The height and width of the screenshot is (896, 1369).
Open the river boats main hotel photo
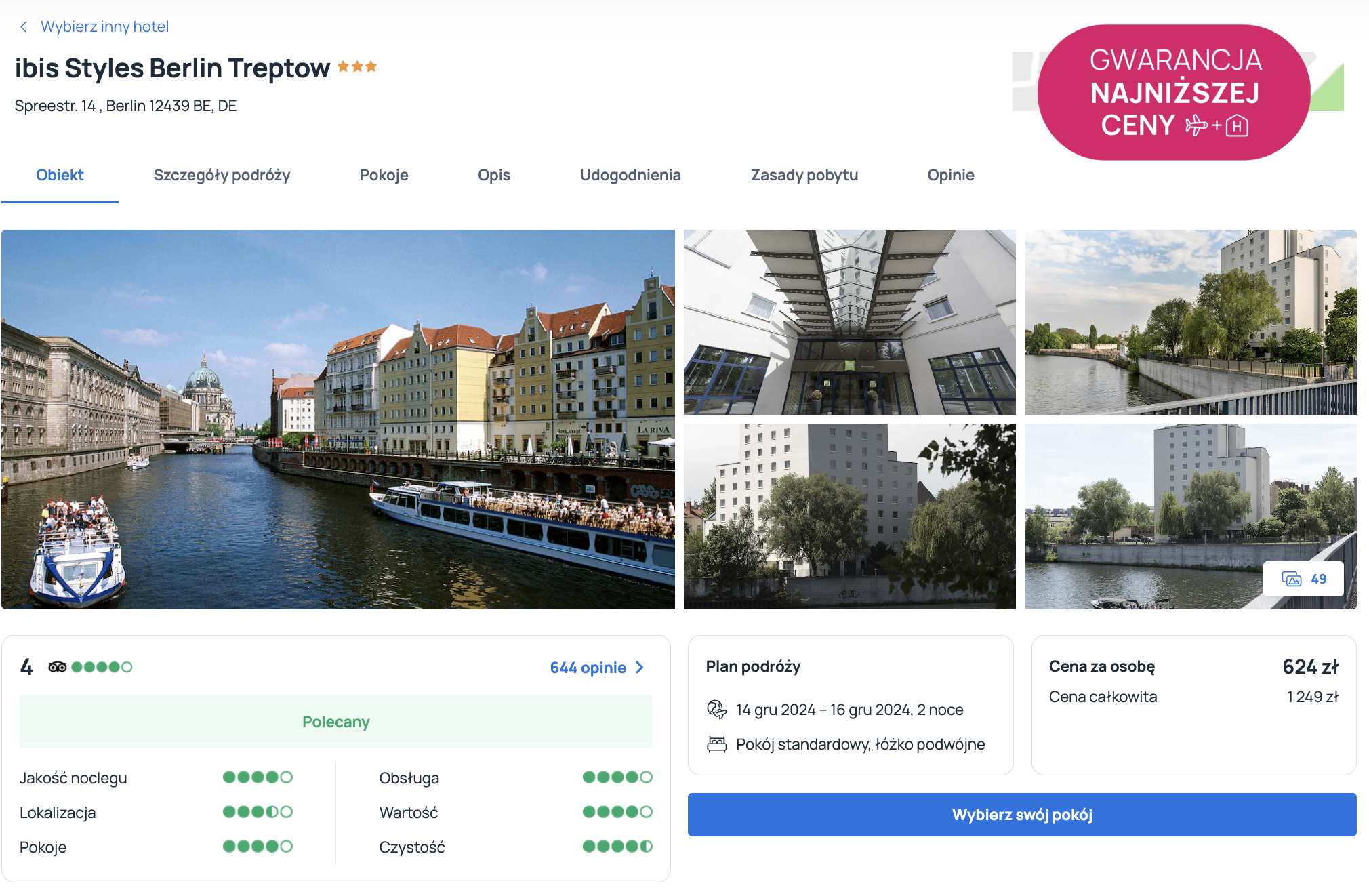[x=338, y=420]
